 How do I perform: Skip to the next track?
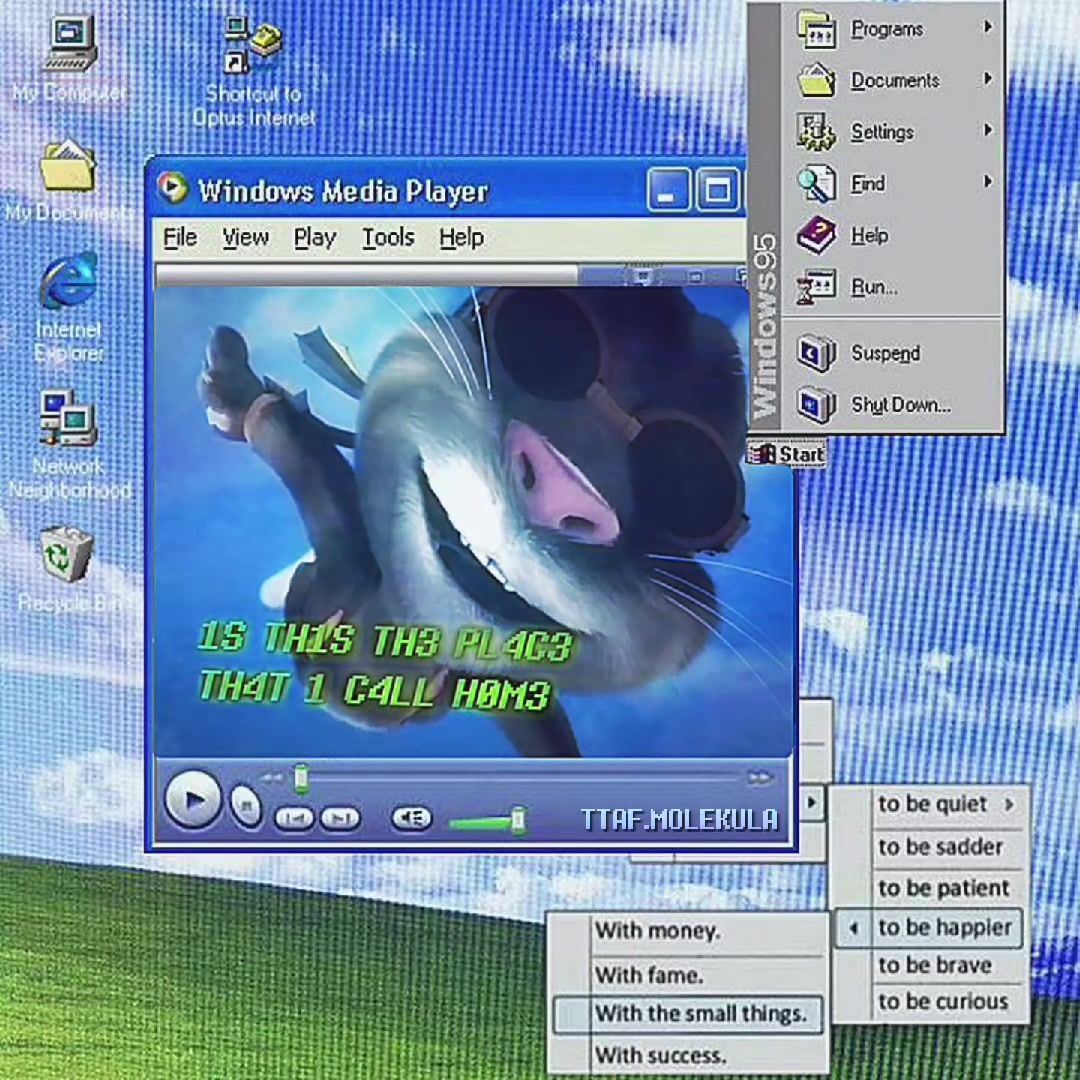pos(340,818)
